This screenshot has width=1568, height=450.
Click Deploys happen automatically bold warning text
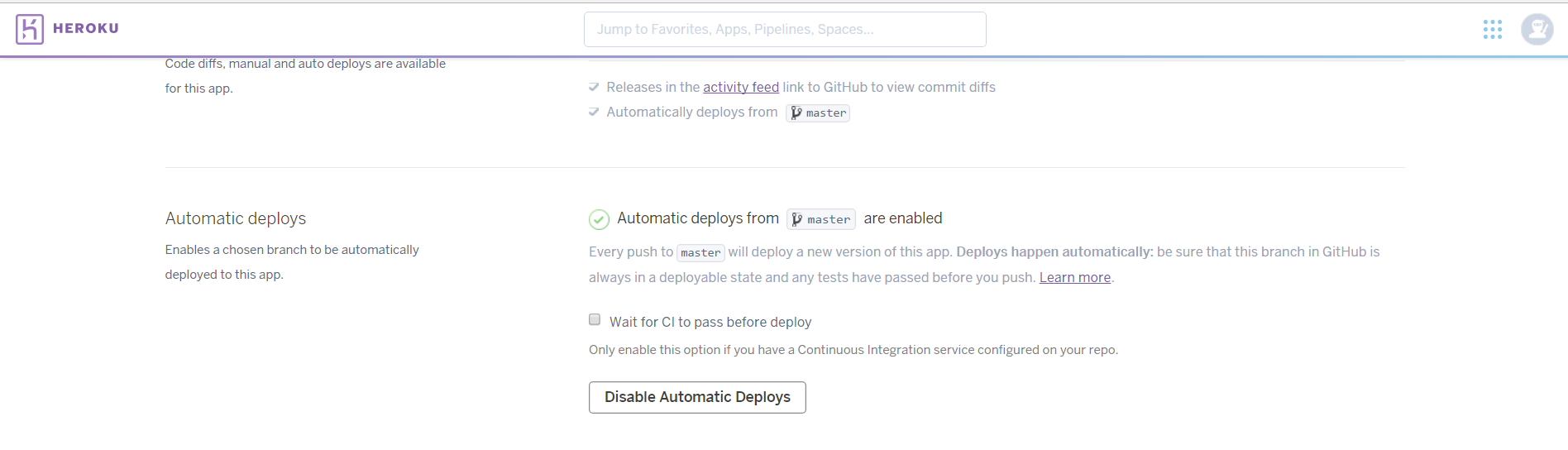point(1054,251)
